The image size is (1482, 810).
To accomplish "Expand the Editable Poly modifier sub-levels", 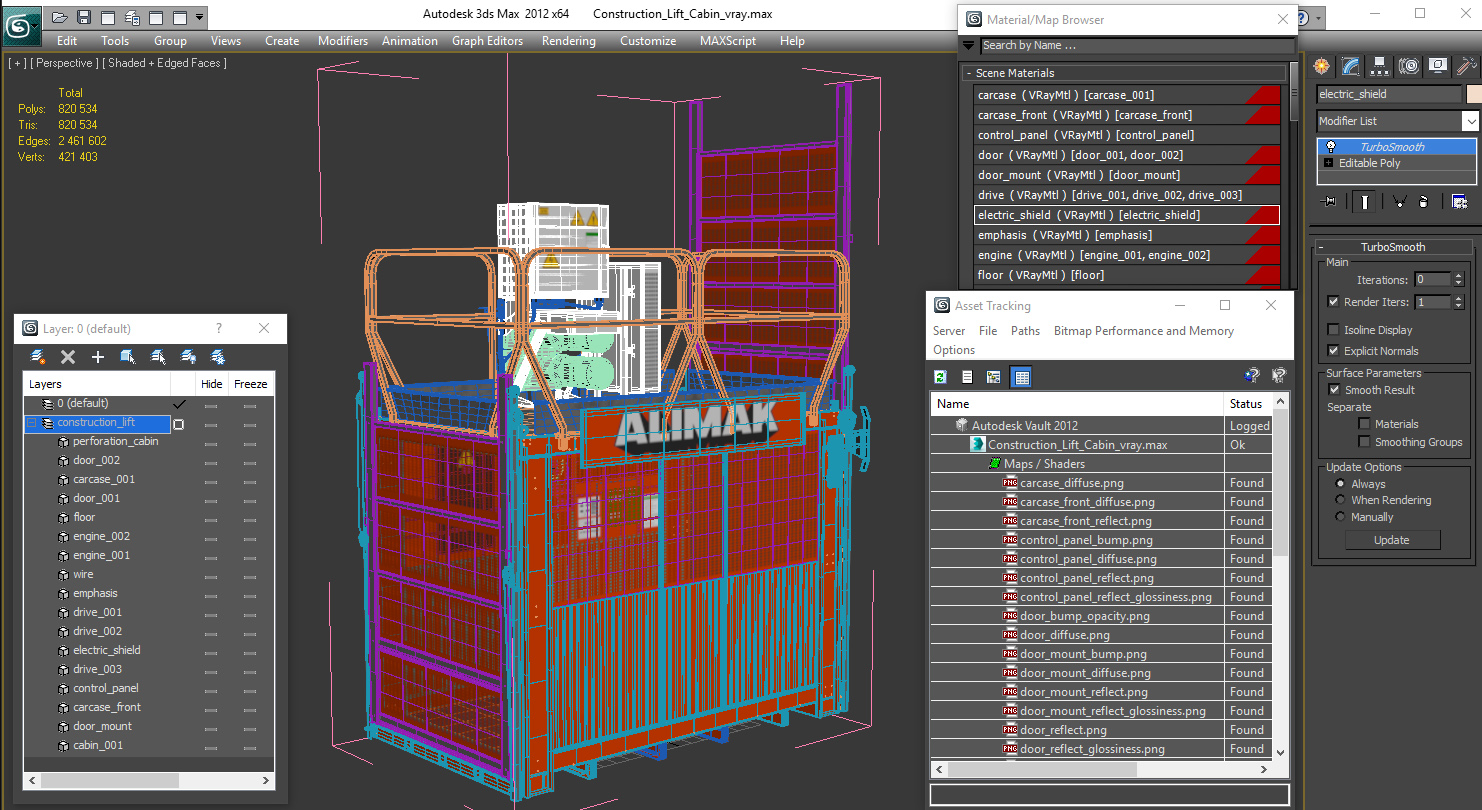I will 1328,163.
